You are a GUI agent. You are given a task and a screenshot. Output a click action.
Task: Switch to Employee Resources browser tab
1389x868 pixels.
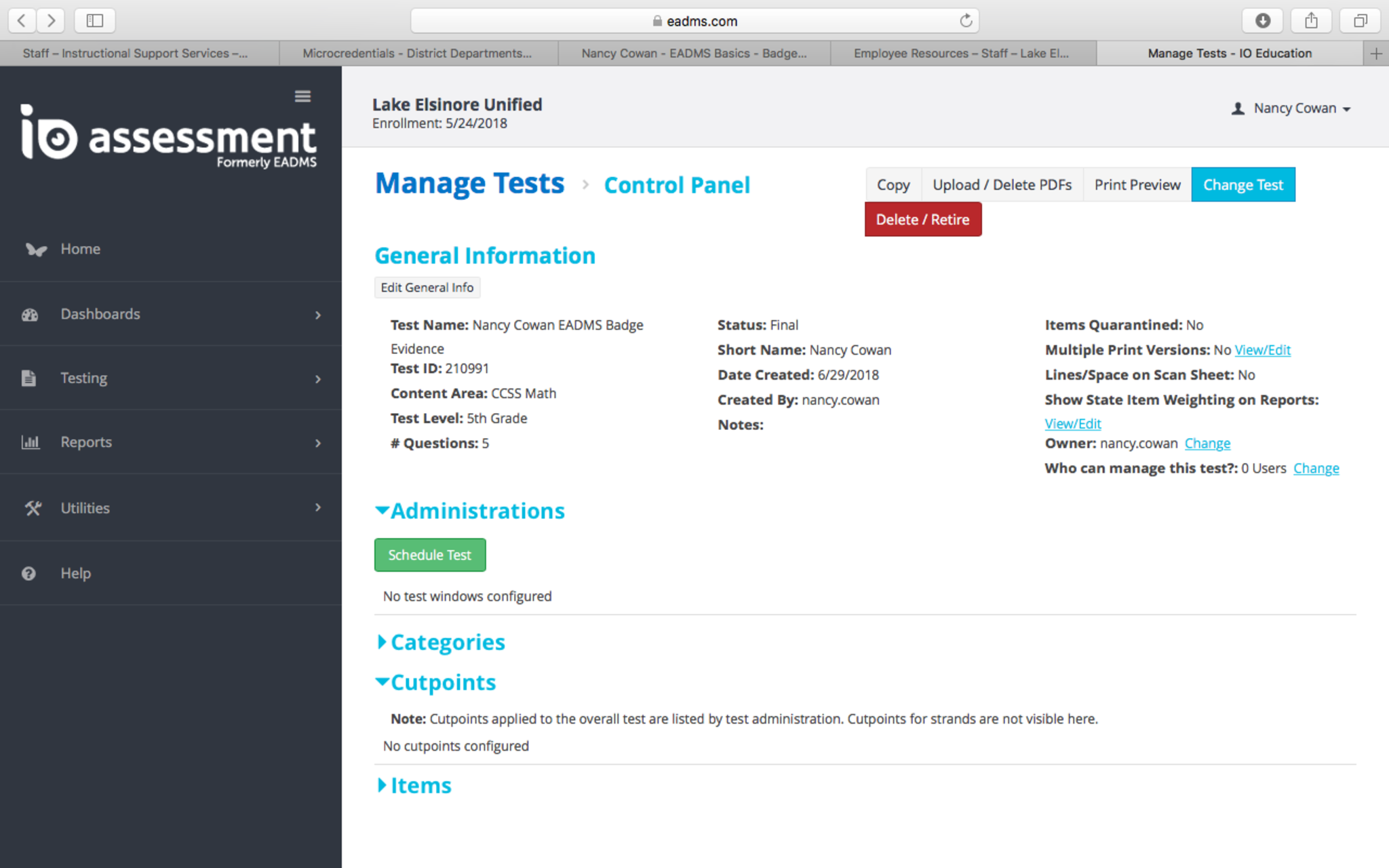[961, 53]
